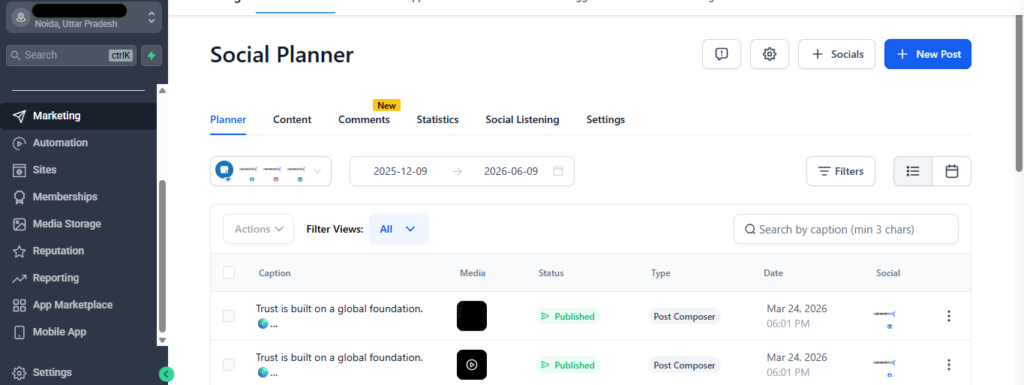Open Filter Views All dropdown
Viewport: 1024px width, 385px height.
pyautogui.click(x=398, y=229)
